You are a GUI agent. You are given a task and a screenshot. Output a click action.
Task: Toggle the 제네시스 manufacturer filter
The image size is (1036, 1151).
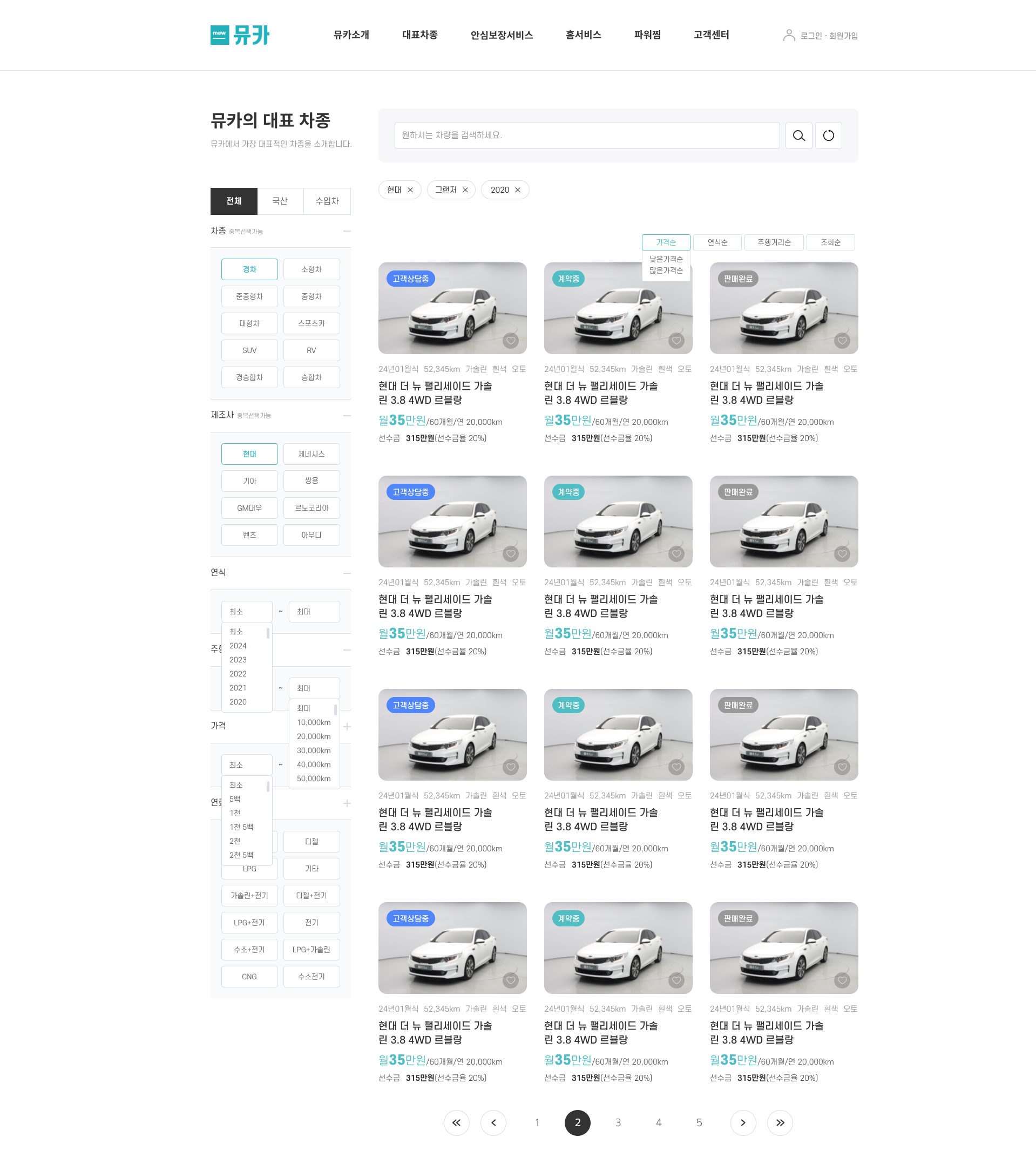point(312,453)
